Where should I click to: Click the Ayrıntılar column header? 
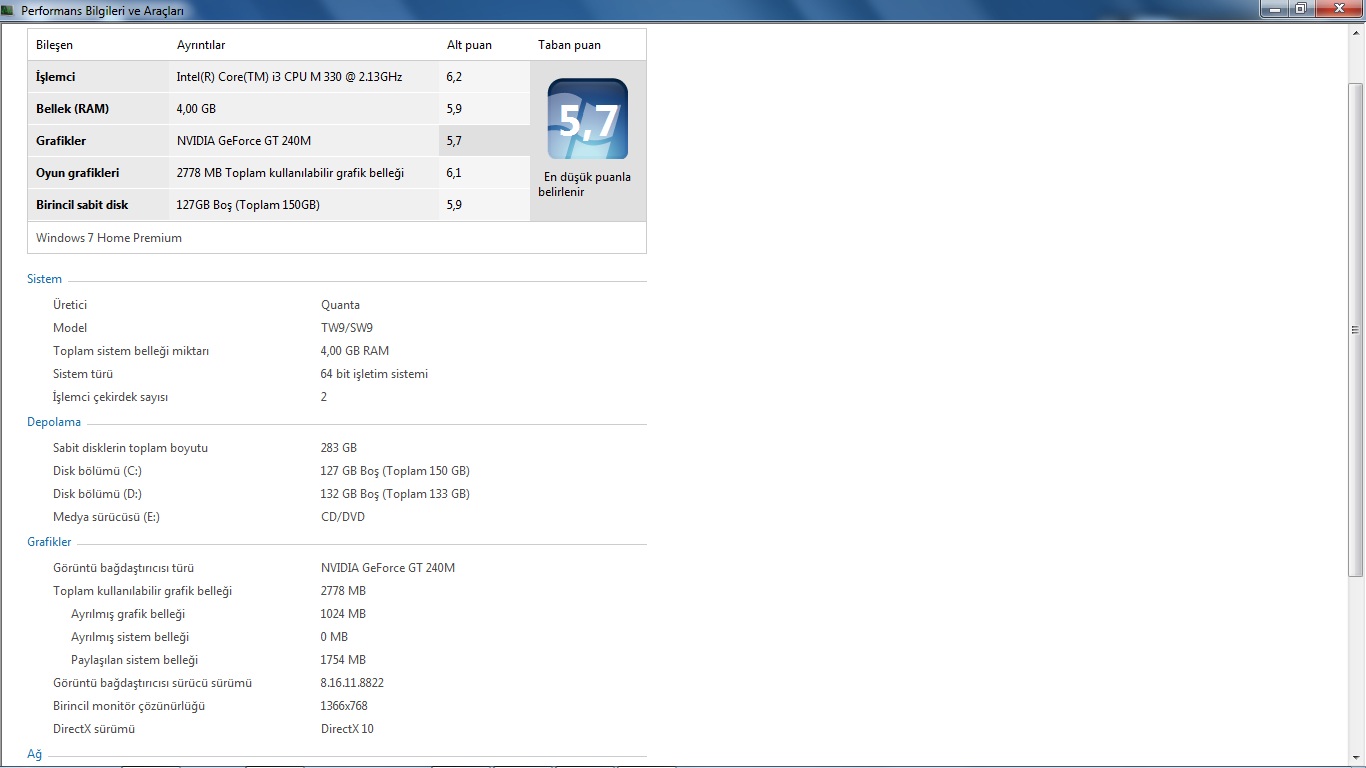point(201,45)
